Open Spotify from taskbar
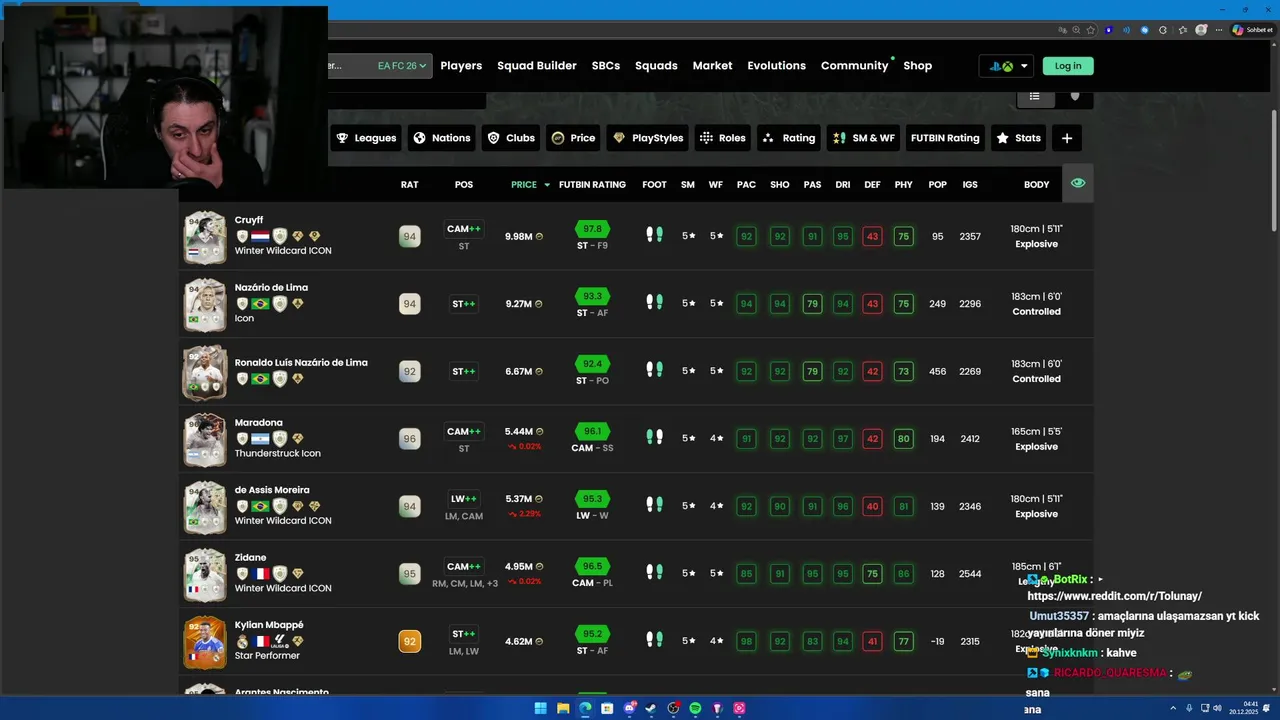This screenshot has width=1280, height=720. (695, 708)
